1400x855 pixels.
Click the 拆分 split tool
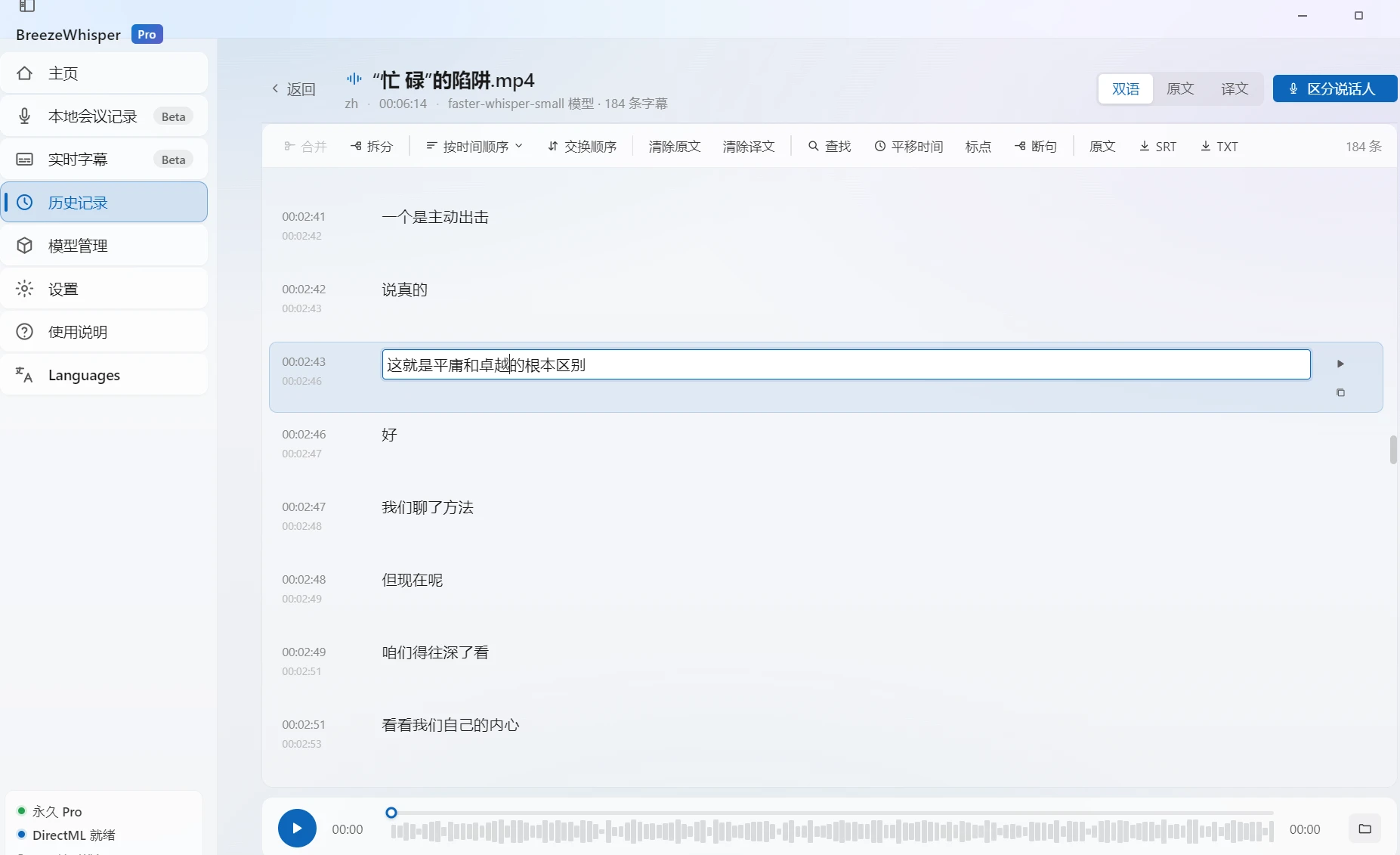[x=372, y=147]
